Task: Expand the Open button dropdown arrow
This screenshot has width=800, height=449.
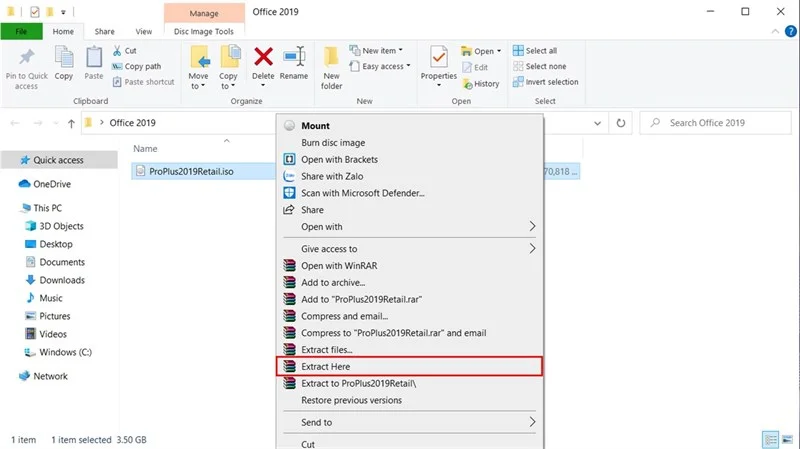Action: [499, 51]
